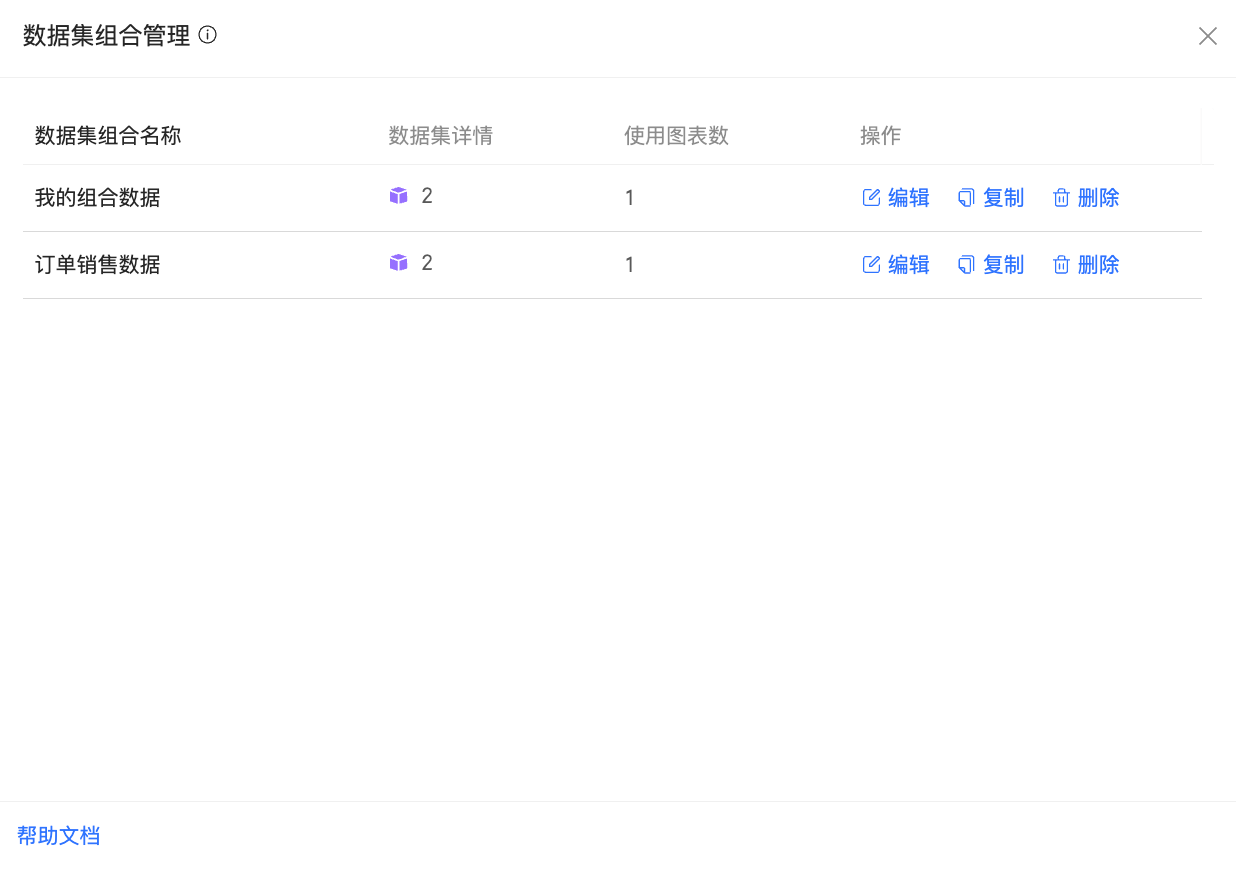Click the 操作 column header
Viewport: 1236px width, 876px height.
(881, 136)
